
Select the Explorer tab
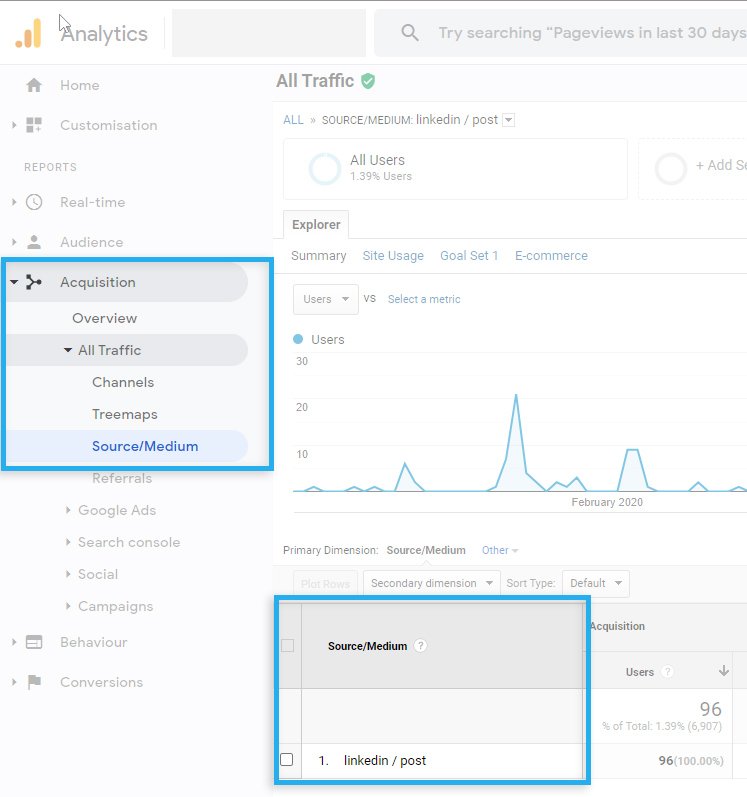tap(316, 225)
